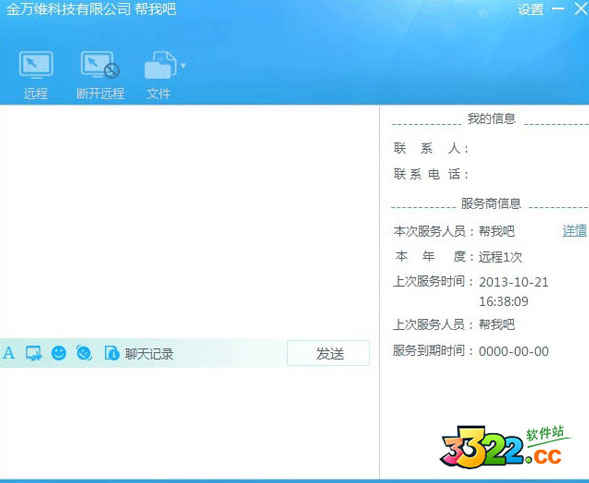Start a remote session with 远程 icon
This screenshot has height=483, width=589.
point(36,65)
